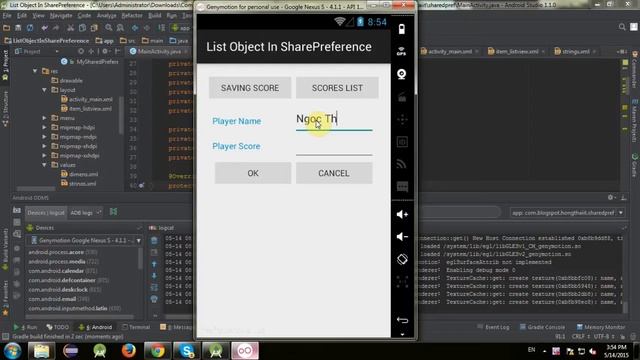The height and width of the screenshot is (360, 640).
Task: Collapse the values folder in project tree
Action: (x=44, y=165)
